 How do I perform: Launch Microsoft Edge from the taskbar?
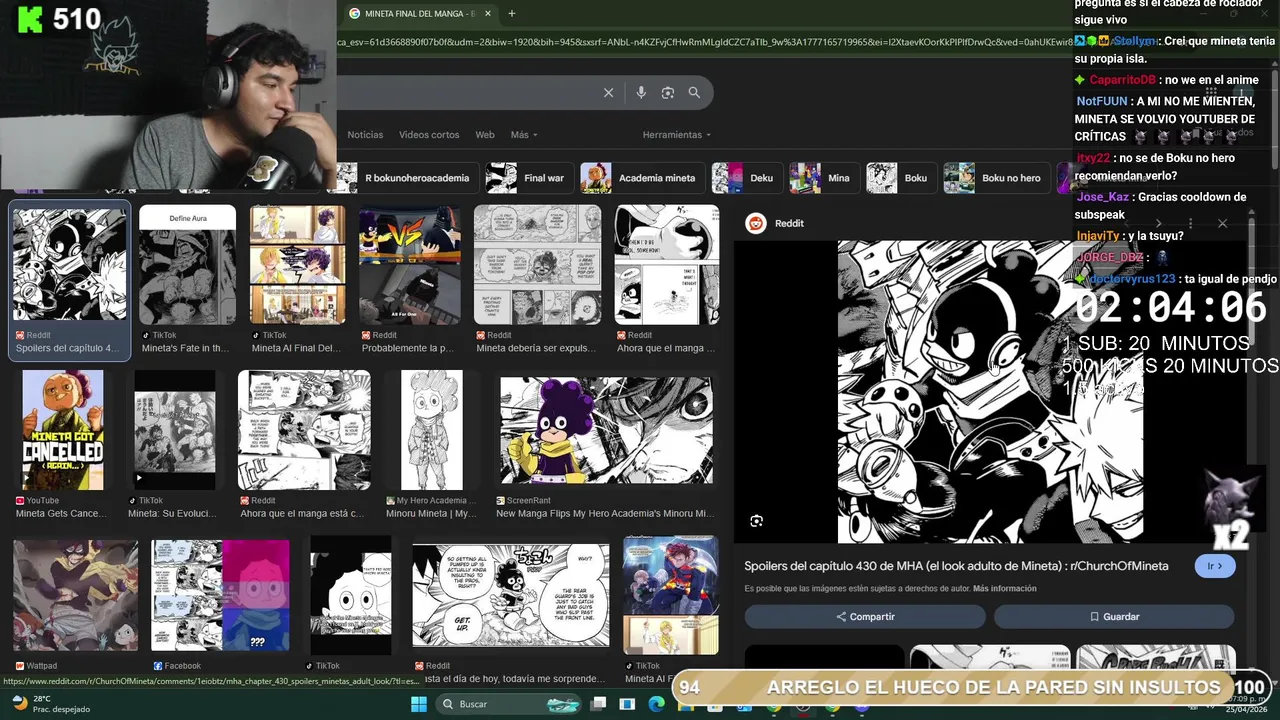(656, 704)
